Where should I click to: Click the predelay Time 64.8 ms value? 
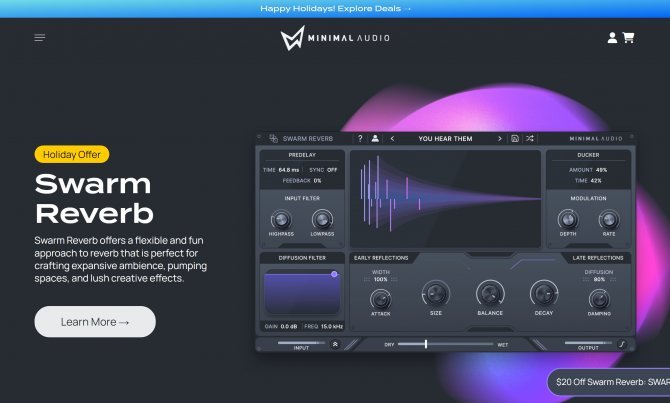click(288, 170)
